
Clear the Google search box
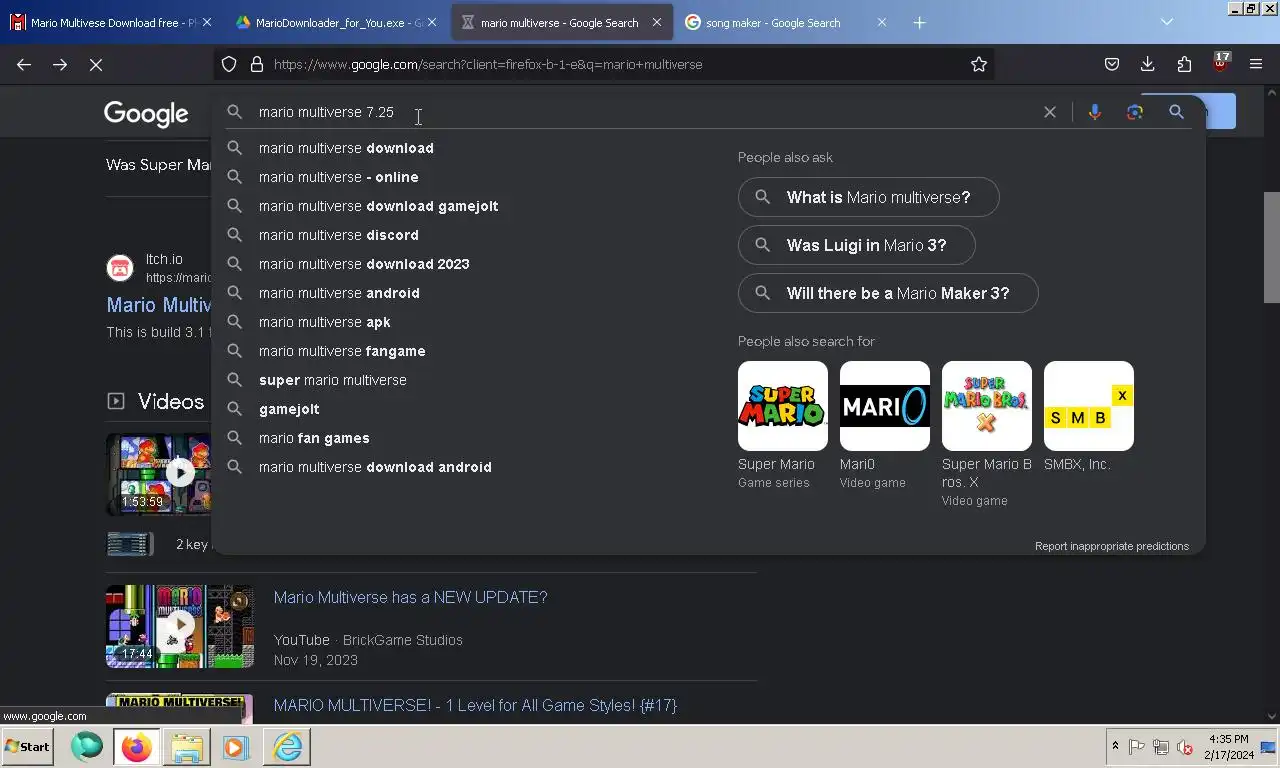(1050, 112)
